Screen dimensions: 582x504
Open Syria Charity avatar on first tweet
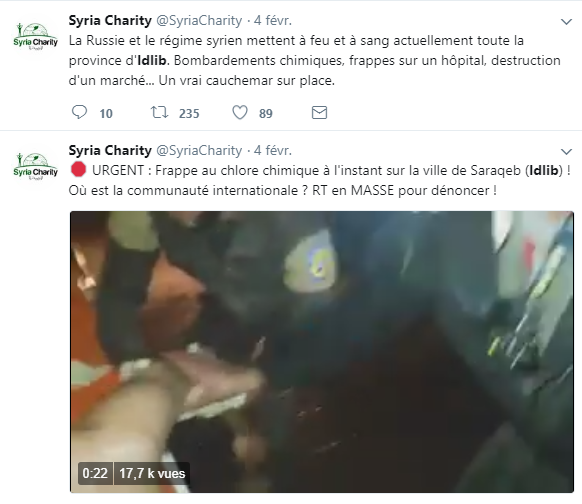click(x=35, y=36)
